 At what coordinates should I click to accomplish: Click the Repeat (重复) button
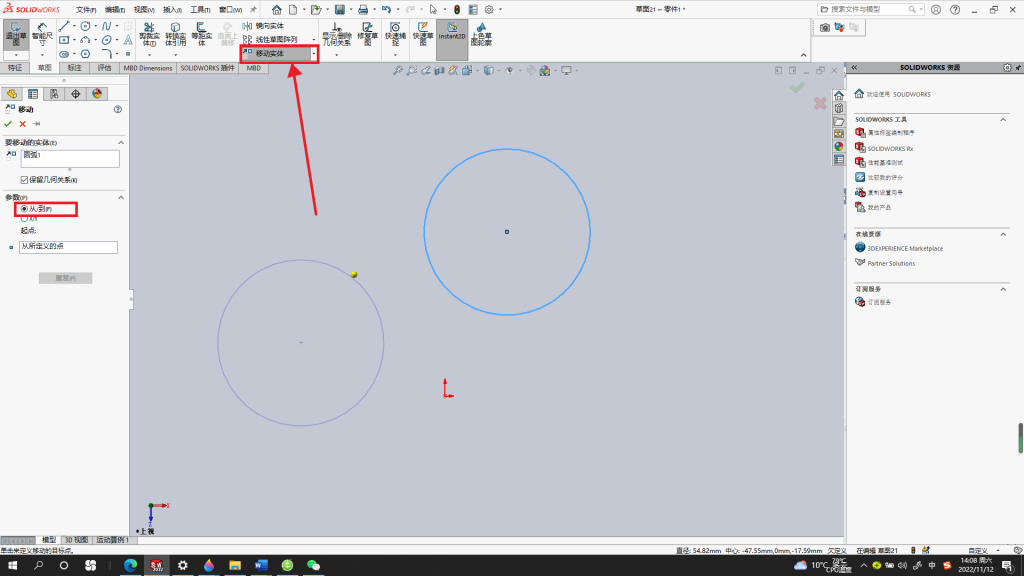(65, 278)
